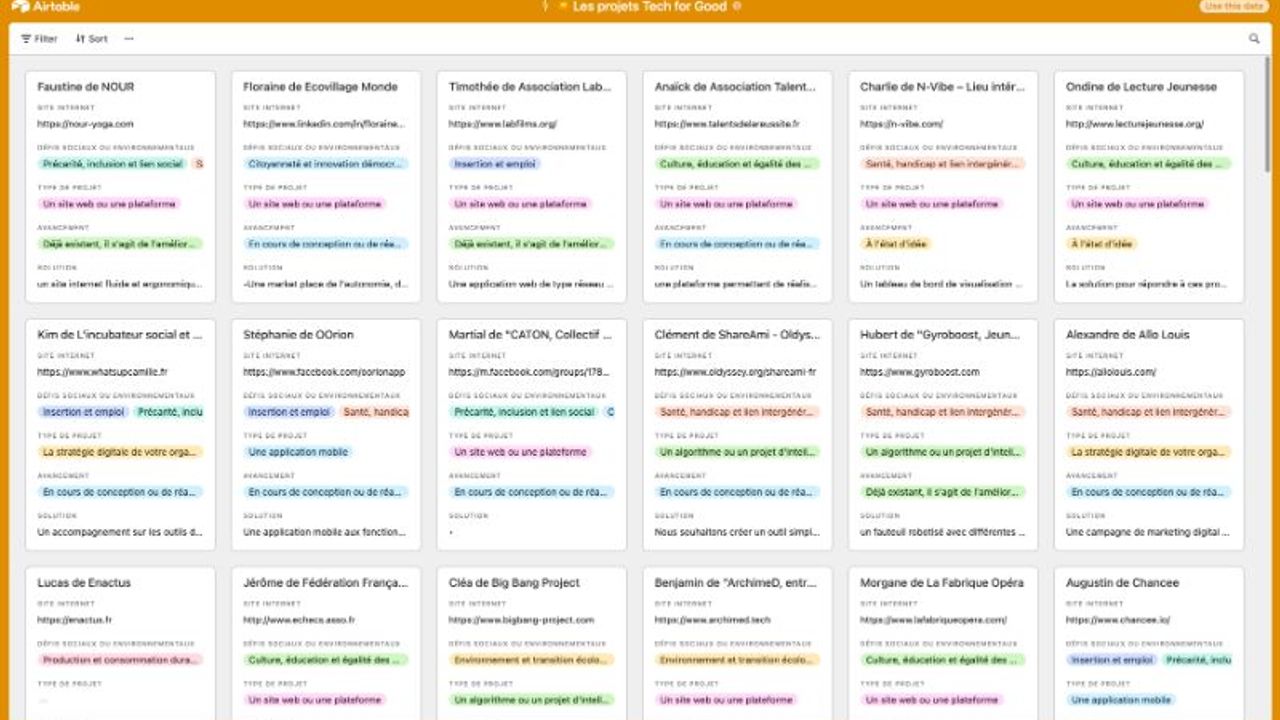Open the Filter options
The height and width of the screenshot is (720, 1280).
tap(39, 39)
